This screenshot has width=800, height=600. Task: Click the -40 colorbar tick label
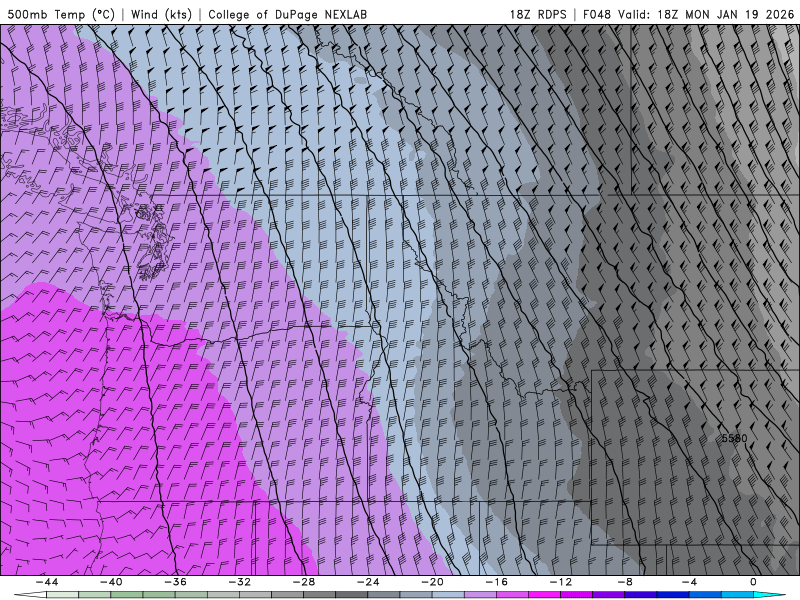pyautogui.click(x=111, y=582)
